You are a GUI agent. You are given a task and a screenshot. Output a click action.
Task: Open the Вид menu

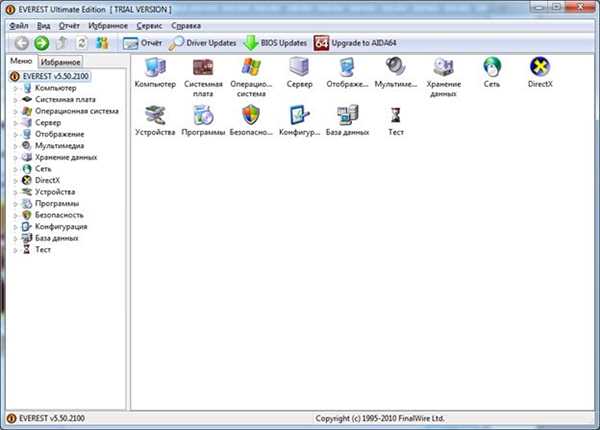pyautogui.click(x=44, y=26)
